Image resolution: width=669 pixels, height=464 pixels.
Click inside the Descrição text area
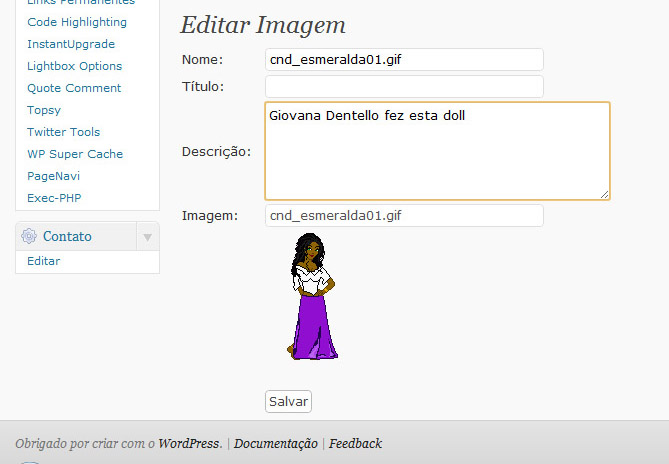[x=437, y=151]
